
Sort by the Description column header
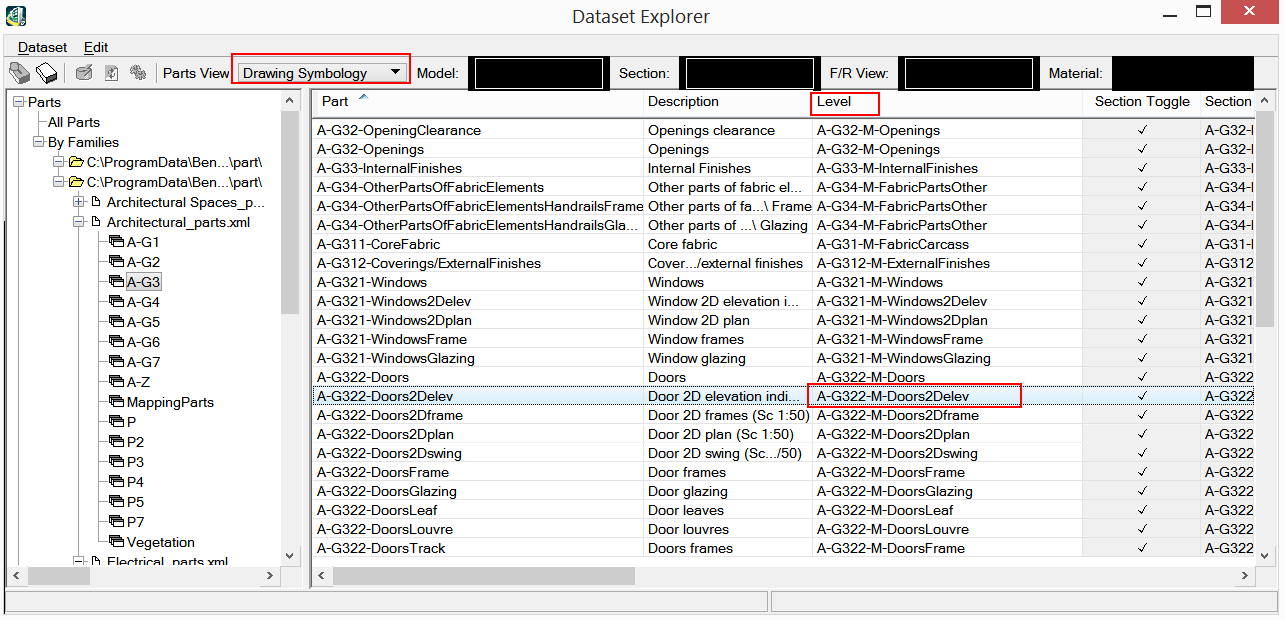[728, 101]
